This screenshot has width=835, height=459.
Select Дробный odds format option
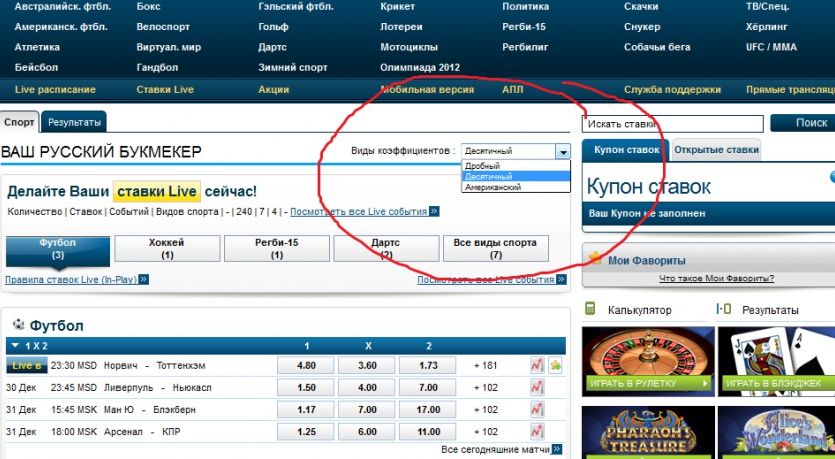(515, 166)
